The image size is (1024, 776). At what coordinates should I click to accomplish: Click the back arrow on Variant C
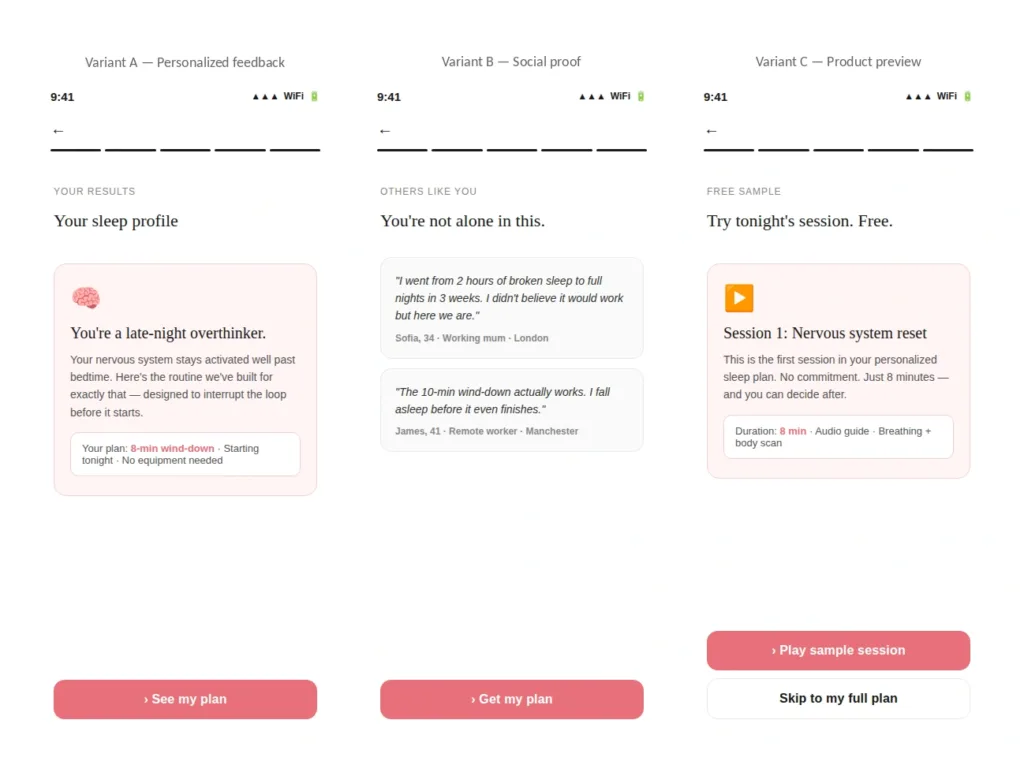pos(711,129)
